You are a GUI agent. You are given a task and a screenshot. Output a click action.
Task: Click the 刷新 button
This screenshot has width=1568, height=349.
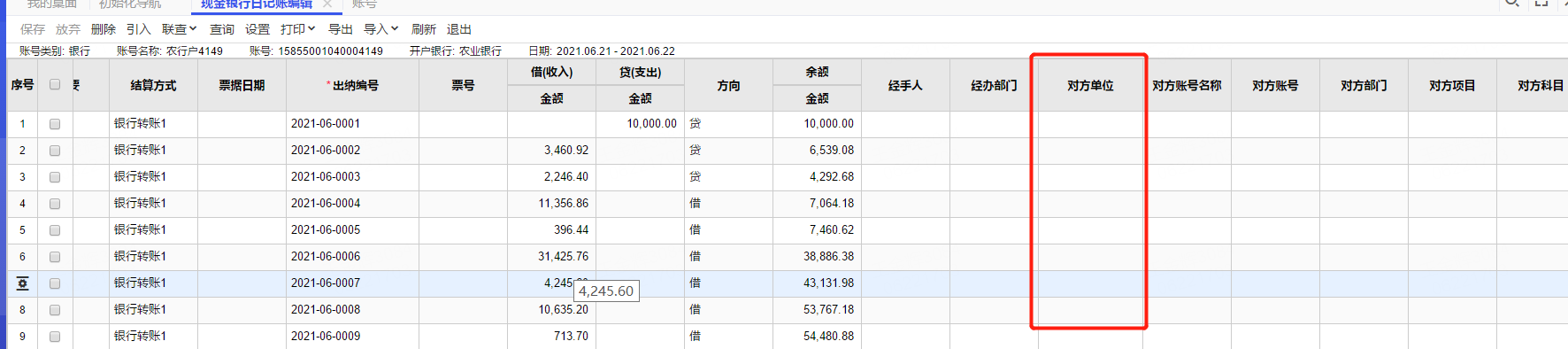point(424,29)
